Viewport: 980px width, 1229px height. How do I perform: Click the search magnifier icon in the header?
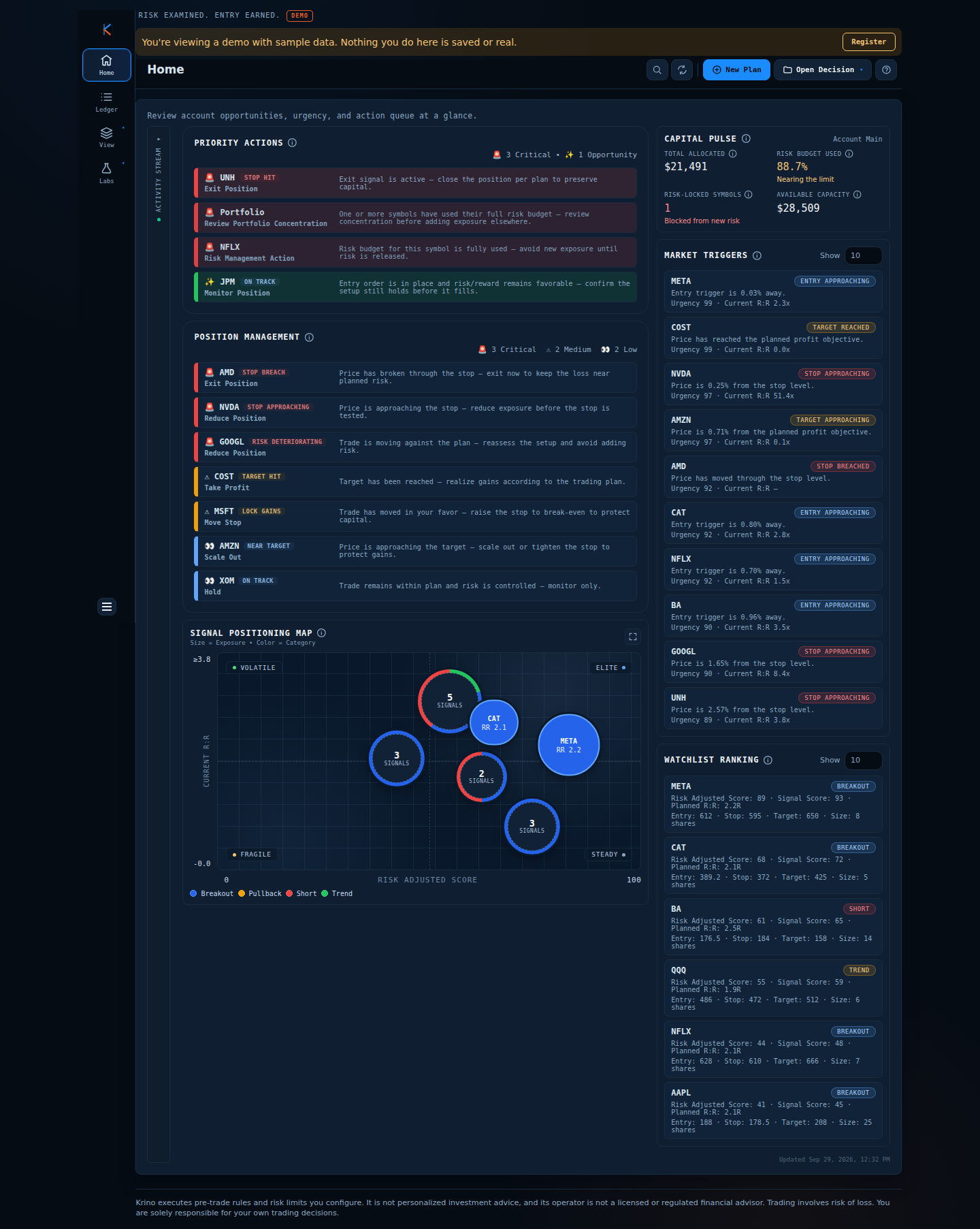click(657, 69)
